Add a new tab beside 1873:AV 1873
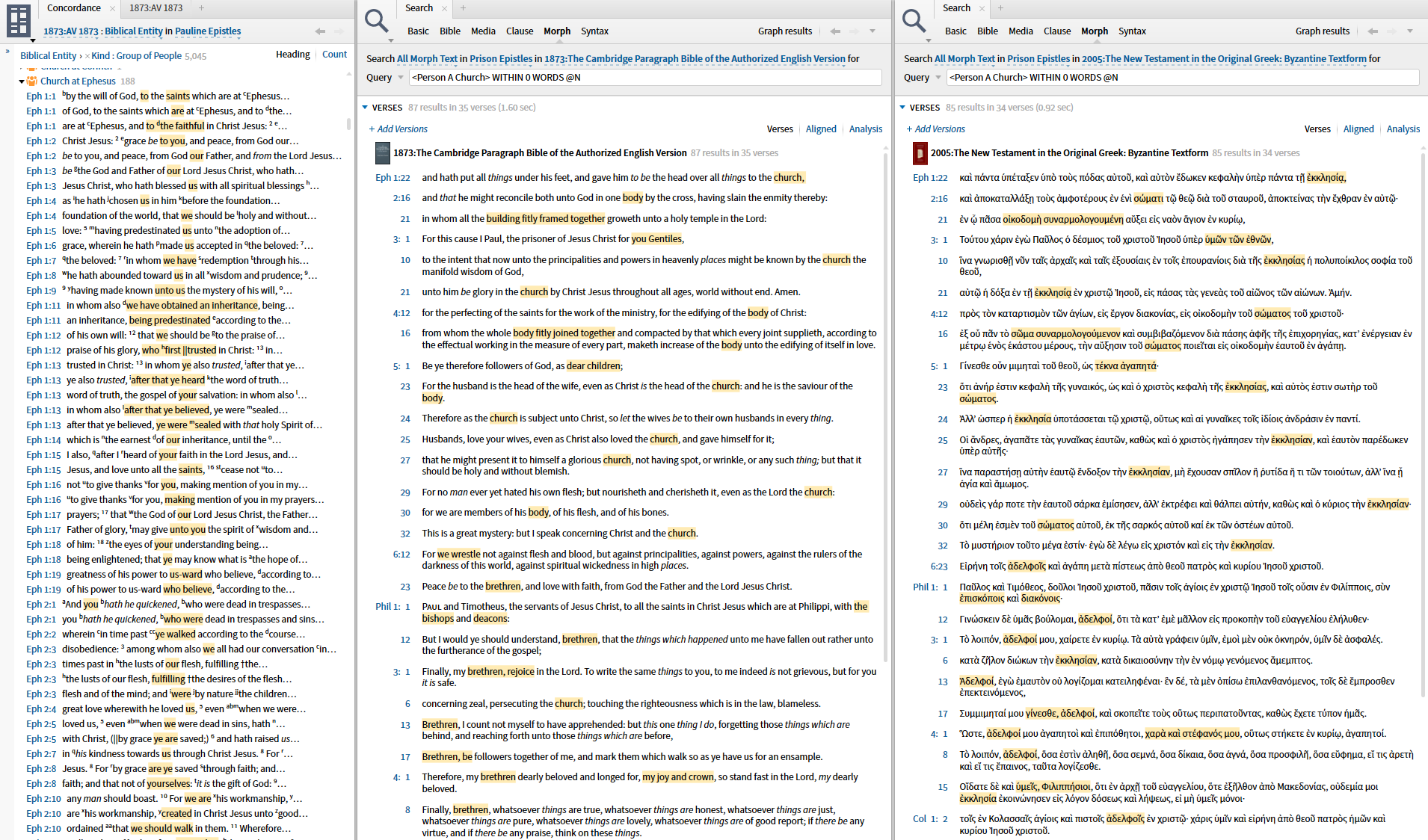Screen dimensions: 1428x840 pos(201,8)
